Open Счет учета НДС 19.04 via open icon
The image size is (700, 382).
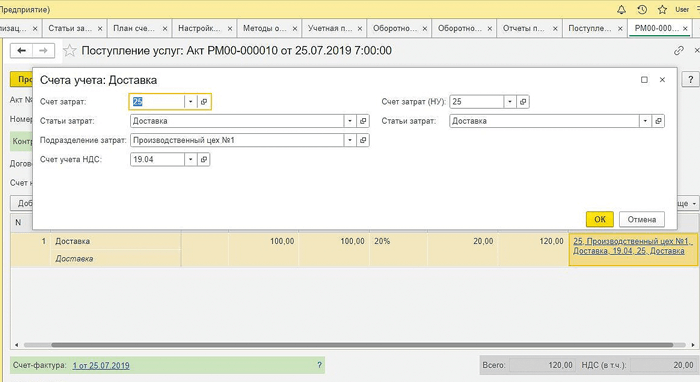tap(204, 159)
